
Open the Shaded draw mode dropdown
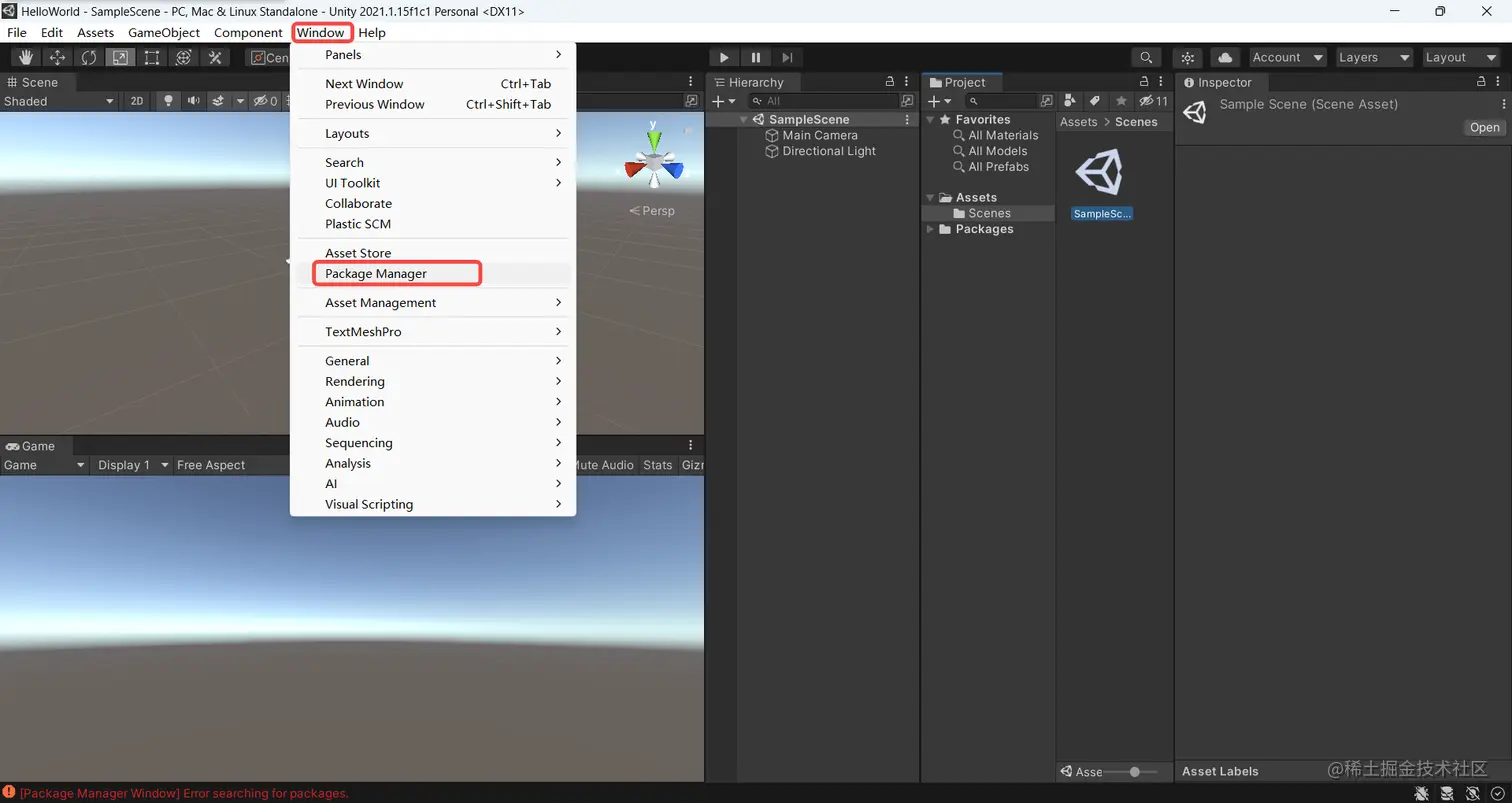pyautogui.click(x=58, y=101)
